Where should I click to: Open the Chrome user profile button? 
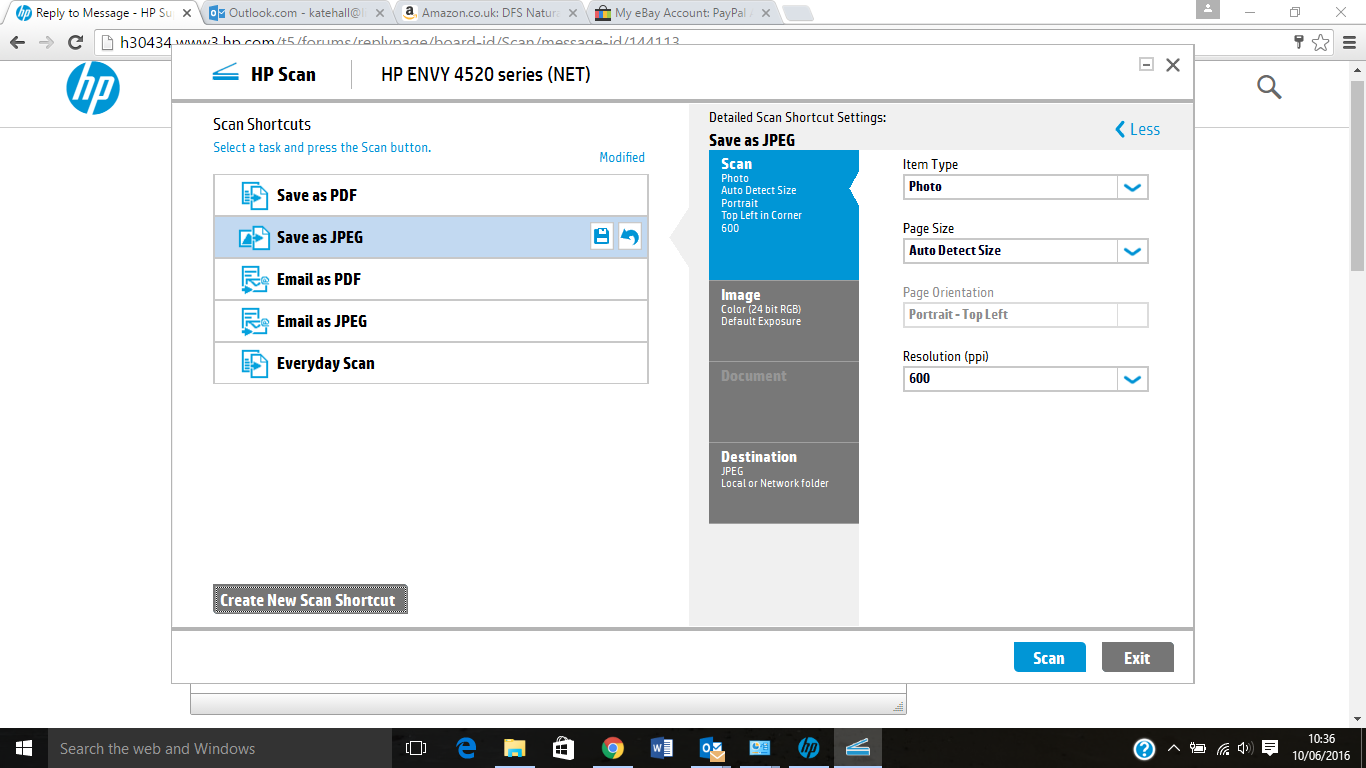[1208, 10]
